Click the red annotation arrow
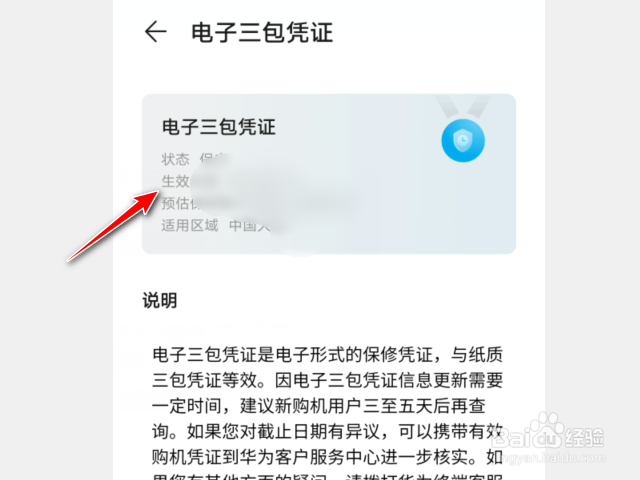Viewport: 640px width, 480px height. coord(113,225)
